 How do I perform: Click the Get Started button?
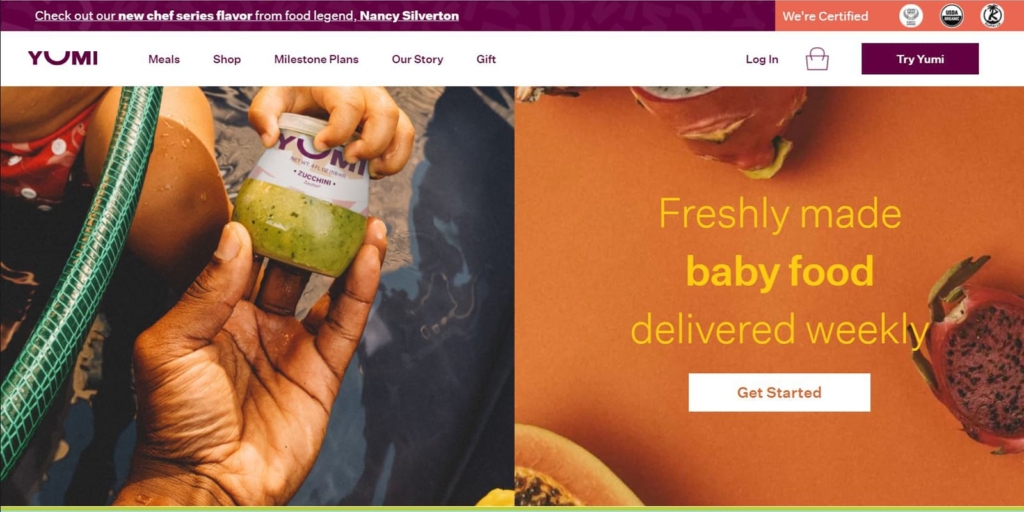coord(779,392)
